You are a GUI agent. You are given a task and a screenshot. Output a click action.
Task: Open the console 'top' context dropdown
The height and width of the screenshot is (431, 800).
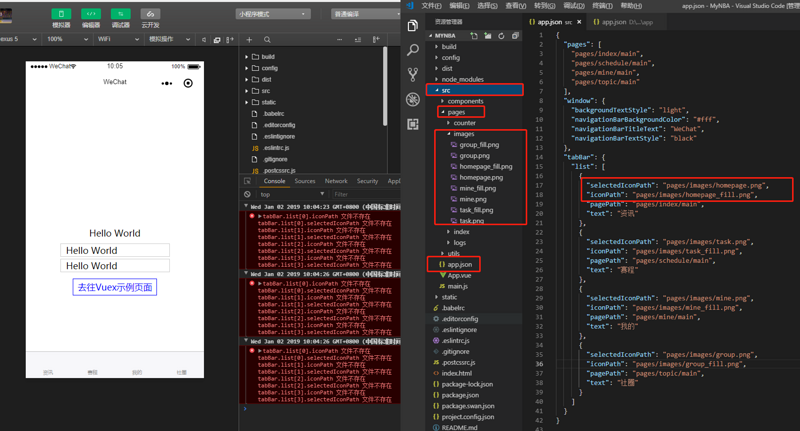pos(292,194)
